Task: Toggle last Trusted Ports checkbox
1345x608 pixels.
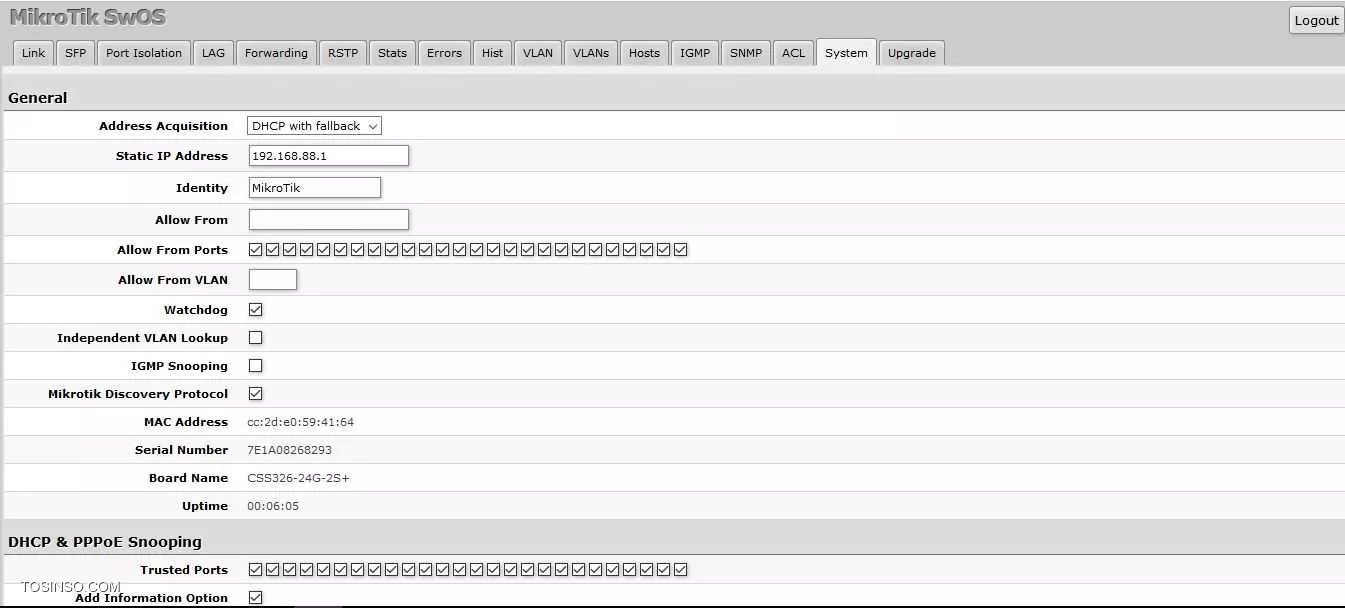Action: (x=681, y=570)
